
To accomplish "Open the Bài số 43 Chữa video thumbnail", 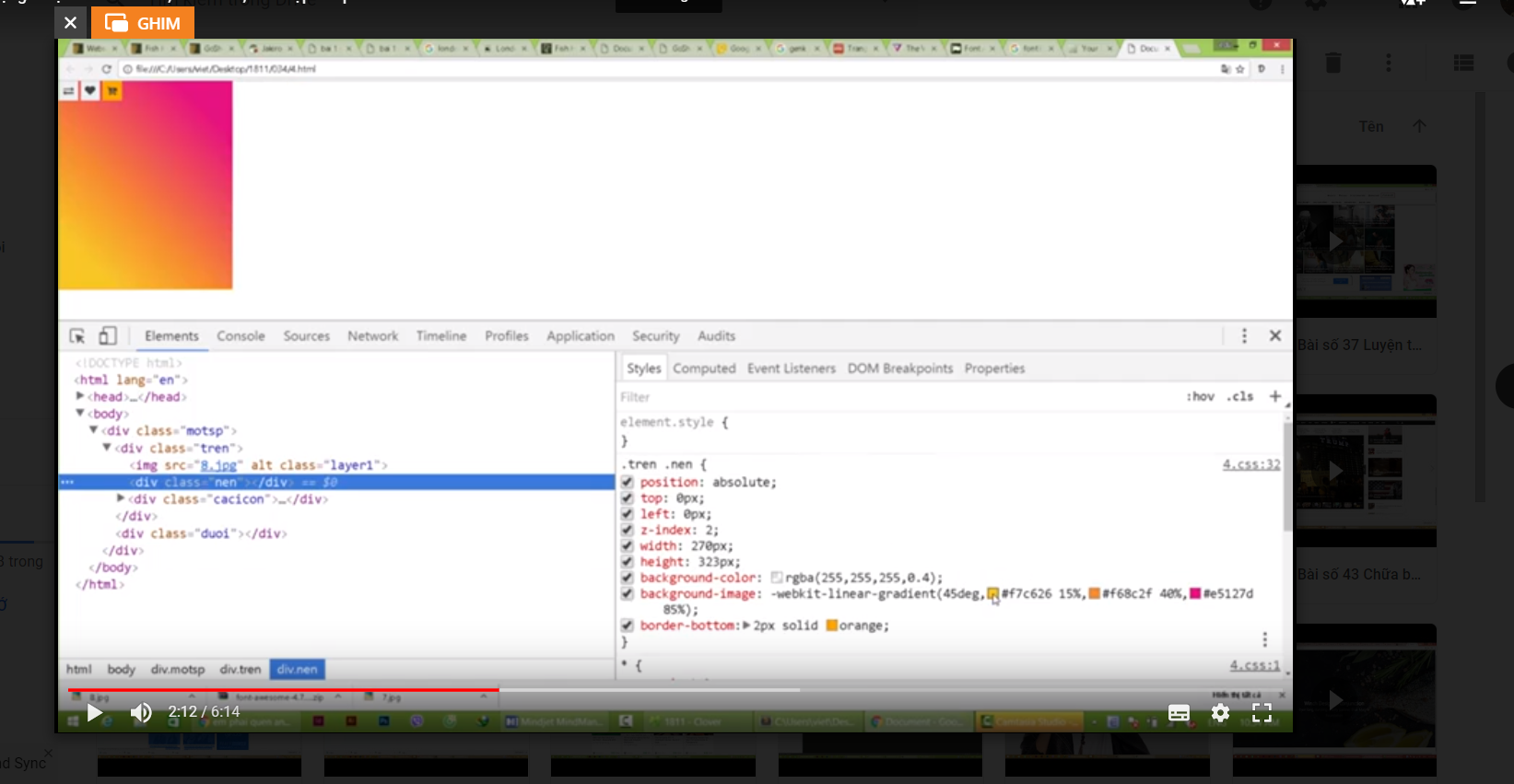I will tap(1366, 471).
